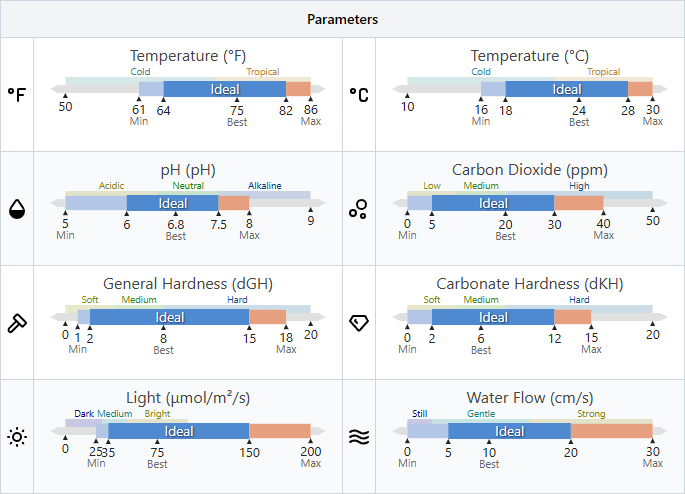Click the Light sun icon
The width and height of the screenshot is (685, 494).
(17, 436)
